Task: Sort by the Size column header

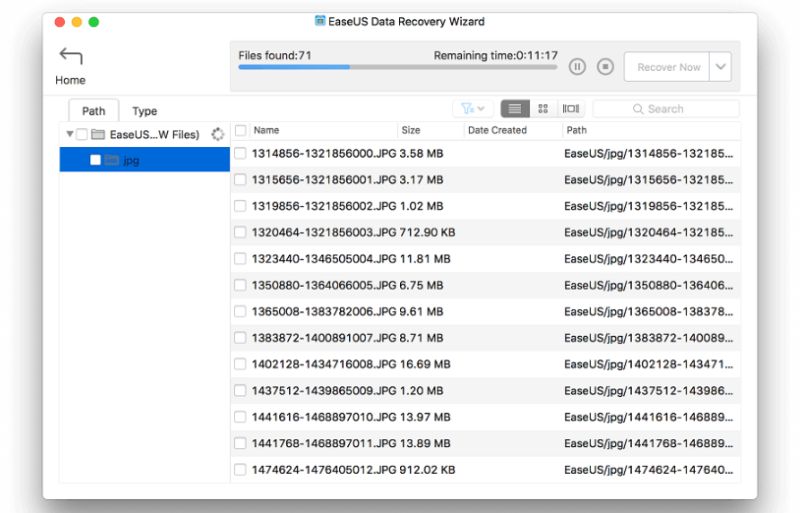Action: click(x=431, y=130)
